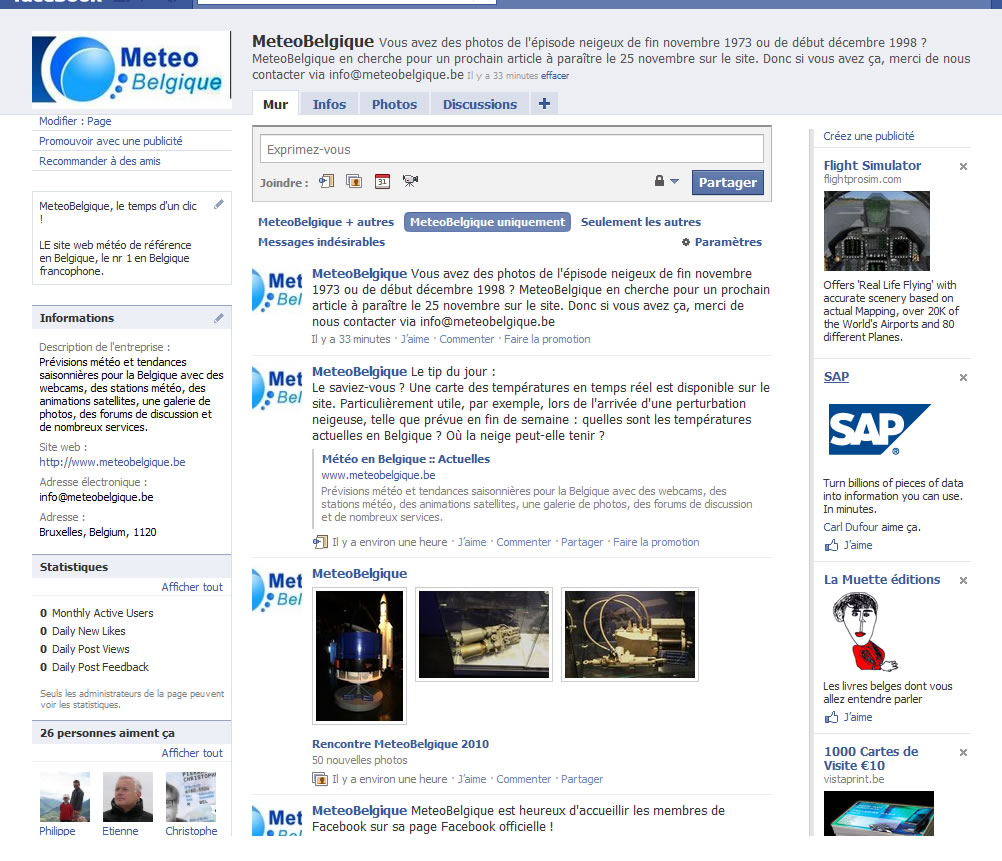Show Seulement les autres posts

tap(641, 222)
